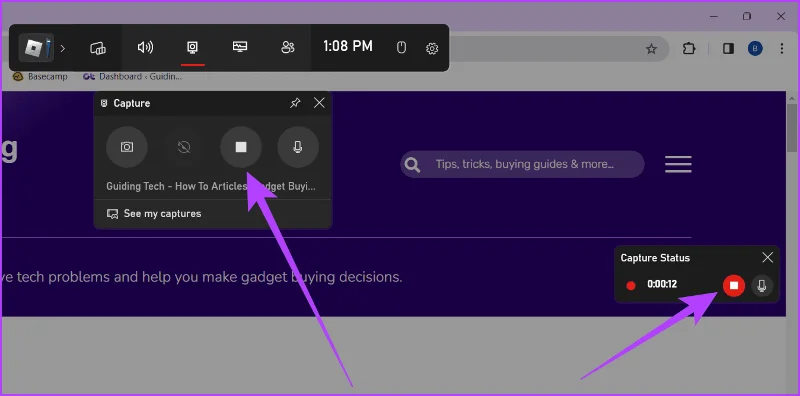This screenshot has height=396, width=800.
Task: Open the Basecamp bookmark
Action: pos(40,77)
